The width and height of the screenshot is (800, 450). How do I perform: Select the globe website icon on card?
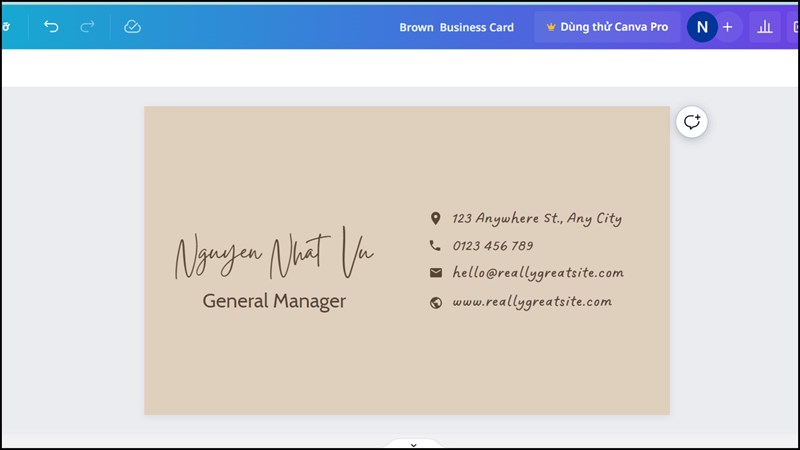click(436, 303)
